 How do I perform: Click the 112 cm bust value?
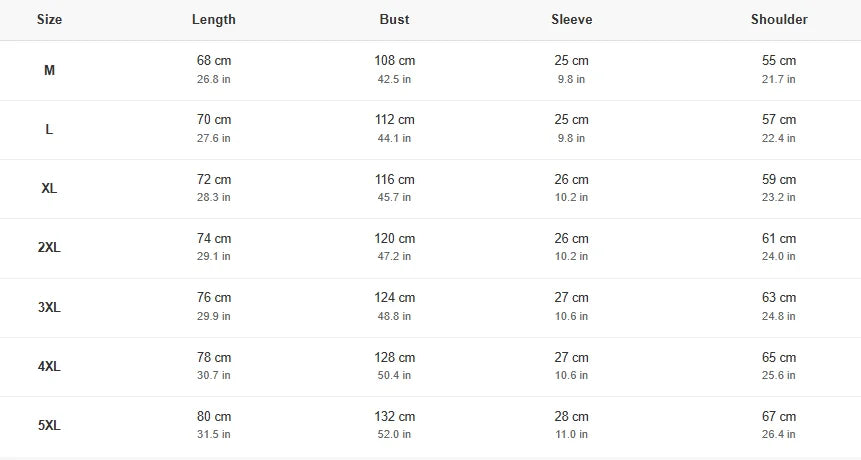394,120
